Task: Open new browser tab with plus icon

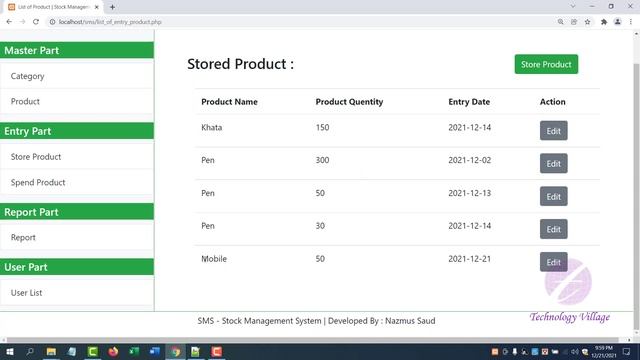Action: (112, 7)
